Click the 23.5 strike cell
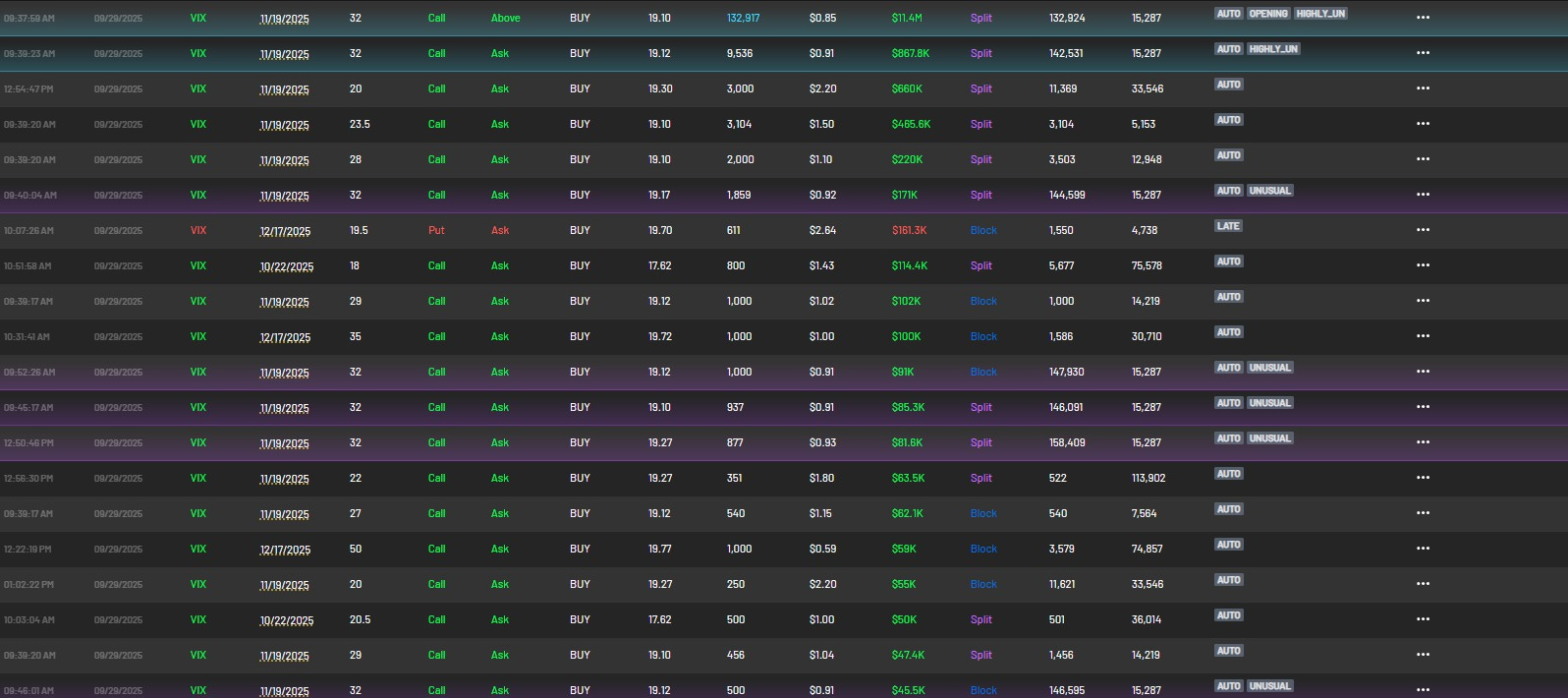The width and height of the screenshot is (1568, 698). [360, 124]
